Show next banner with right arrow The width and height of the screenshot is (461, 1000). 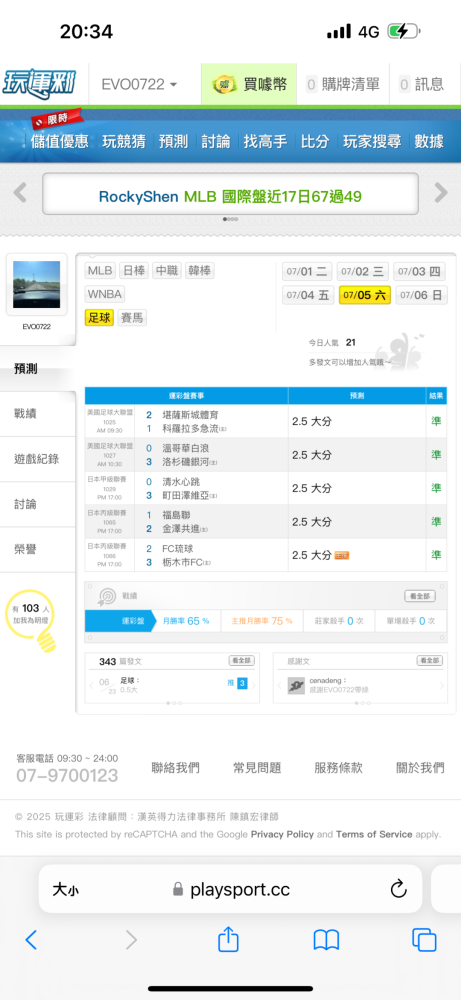(441, 192)
